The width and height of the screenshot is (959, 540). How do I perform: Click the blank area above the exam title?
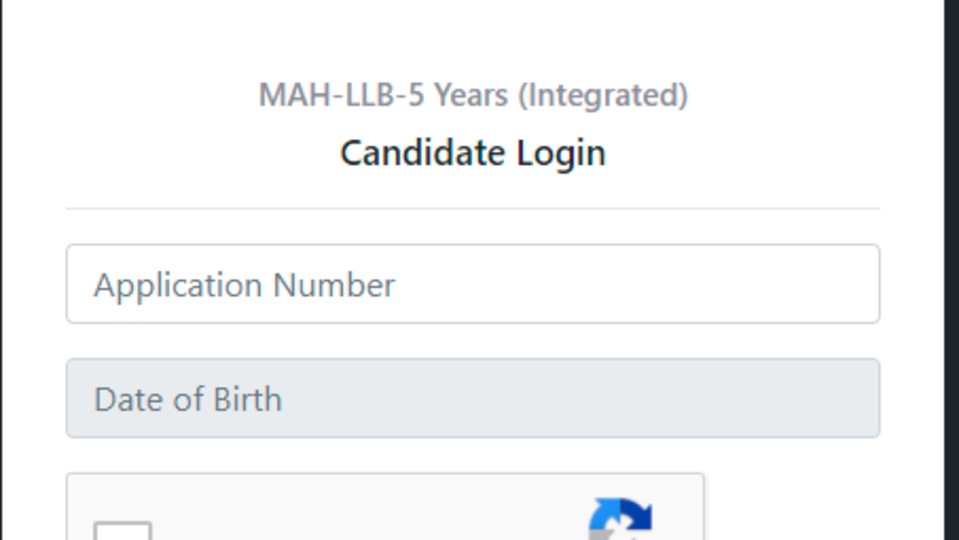[x=473, y=37]
